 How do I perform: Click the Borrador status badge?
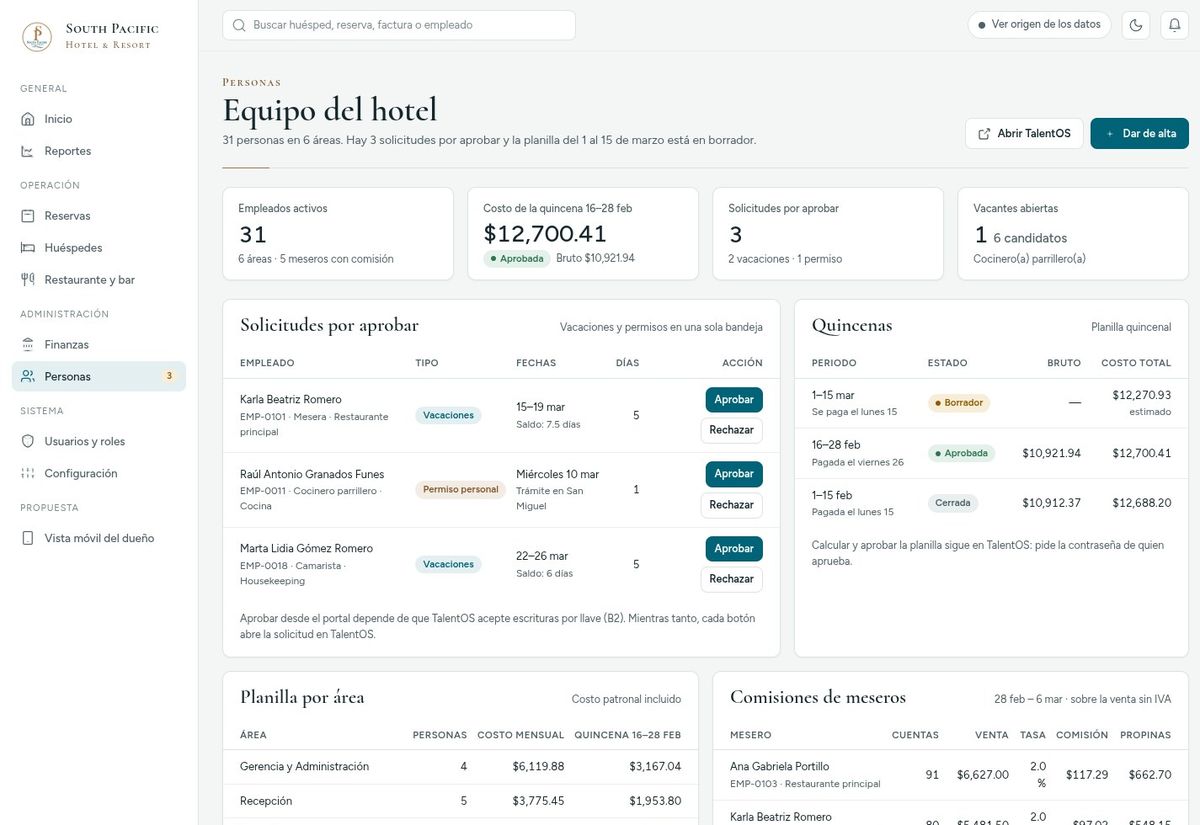pyautogui.click(x=960, y=403)
